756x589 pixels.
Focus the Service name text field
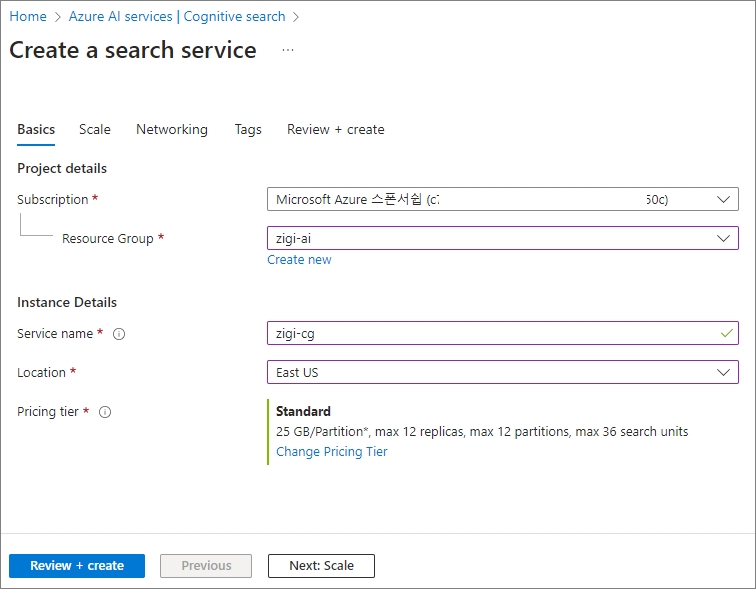[x=490, y=333]
